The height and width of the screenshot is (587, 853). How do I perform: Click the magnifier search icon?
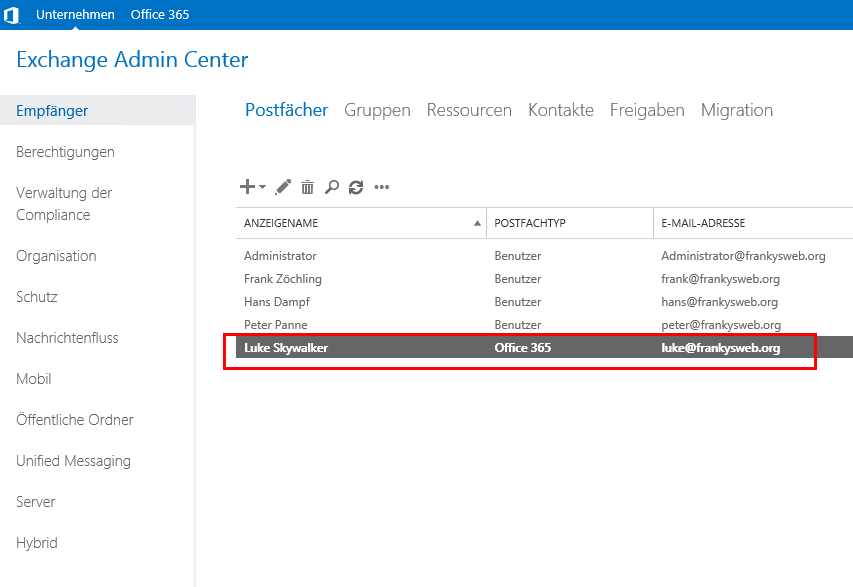pyautogui.click(x=332, y=187)
